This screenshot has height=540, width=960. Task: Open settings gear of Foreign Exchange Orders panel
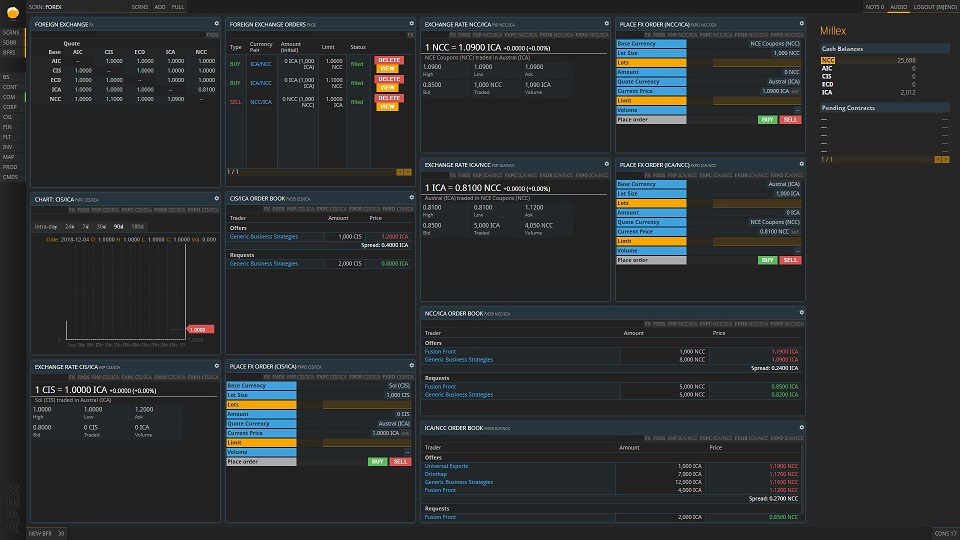tap(411, 23)
